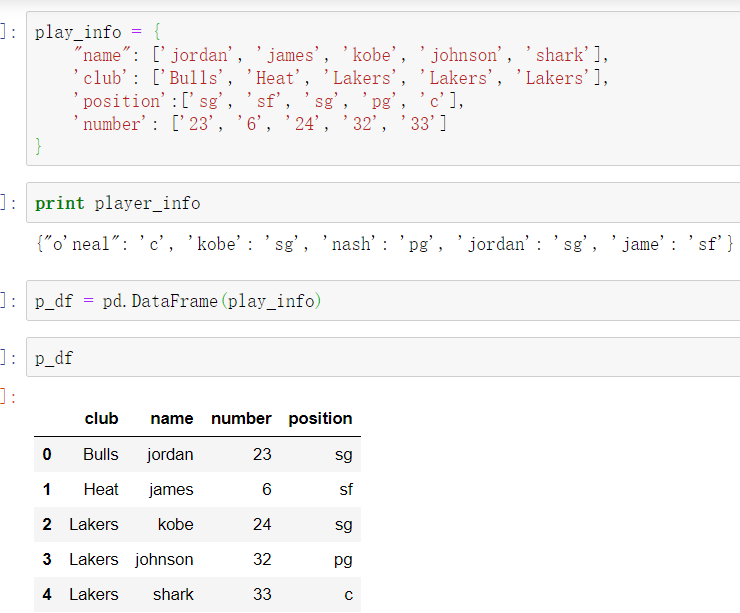
Task: Click 'shark' in the name list code
Action: pos(558,55)
